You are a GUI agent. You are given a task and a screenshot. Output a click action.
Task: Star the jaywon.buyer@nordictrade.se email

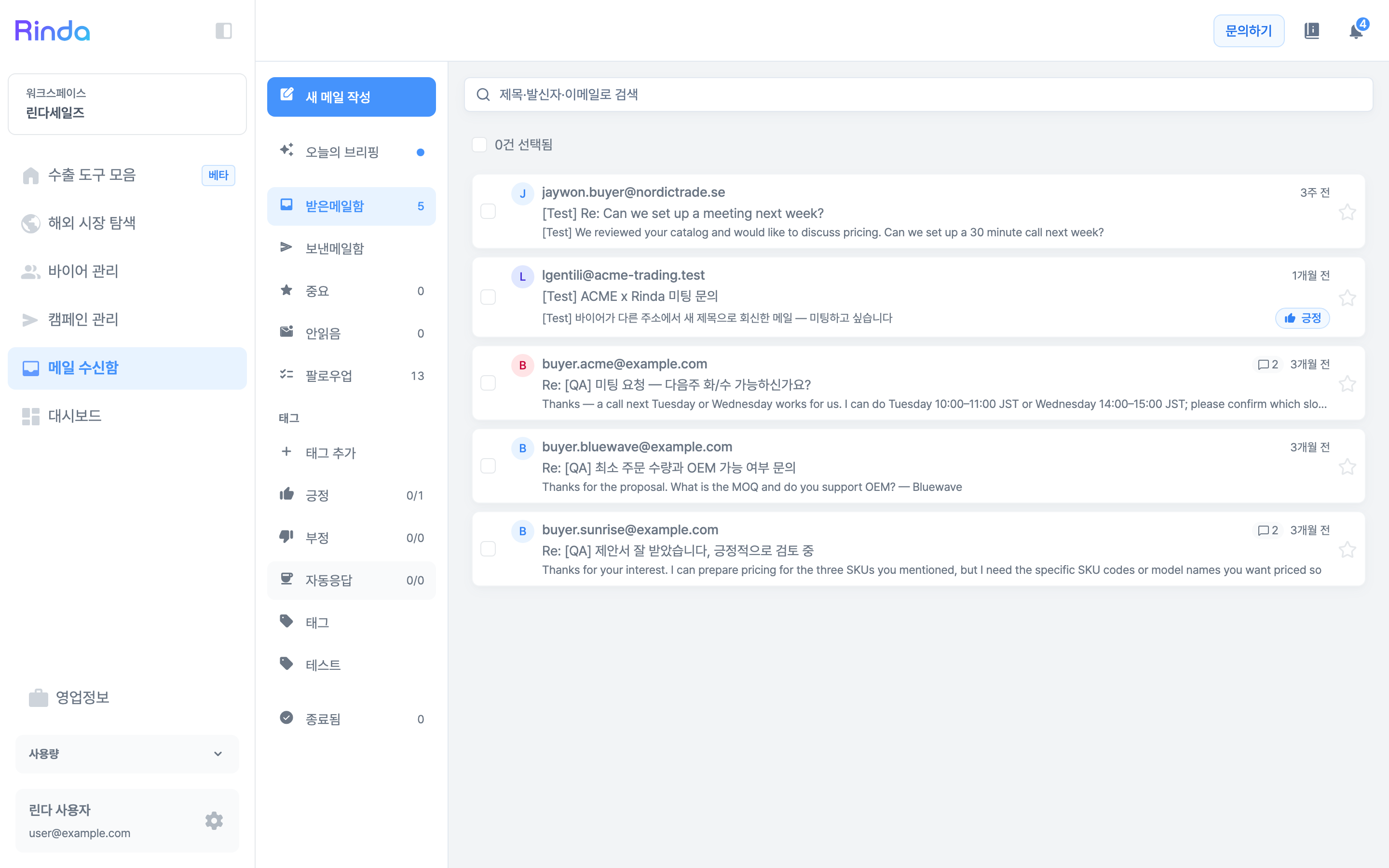pyautogui.click(x=1347, y=212)
